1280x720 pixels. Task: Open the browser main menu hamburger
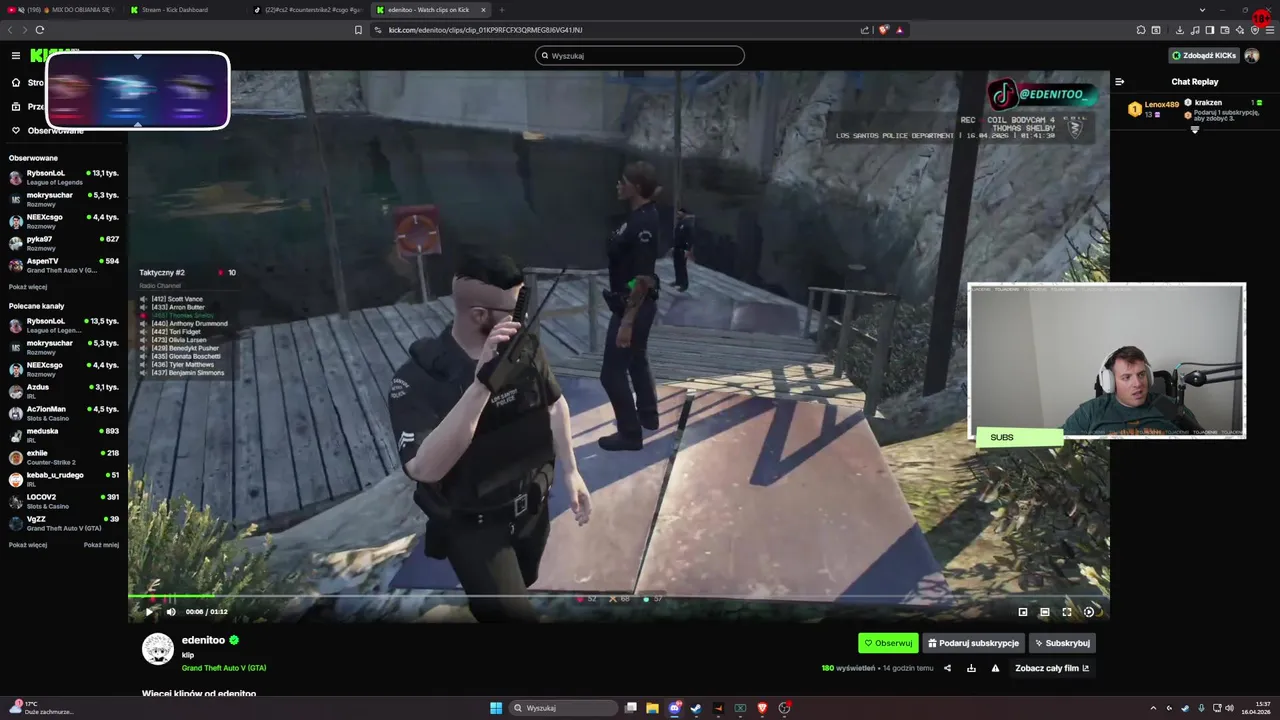pos(1270,30)
